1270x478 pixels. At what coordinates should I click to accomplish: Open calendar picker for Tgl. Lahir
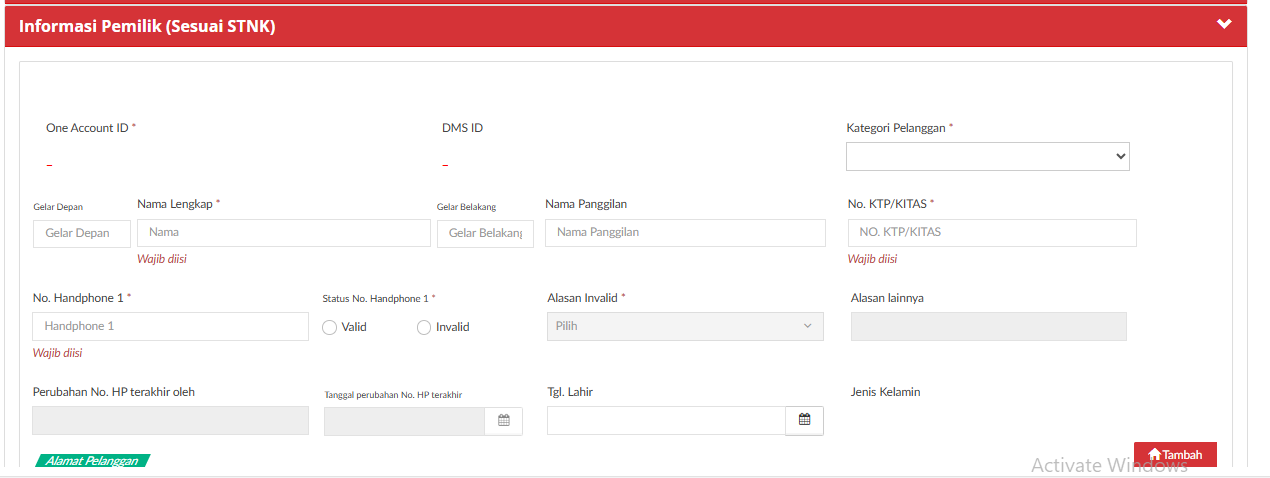(x=804, y=421)
